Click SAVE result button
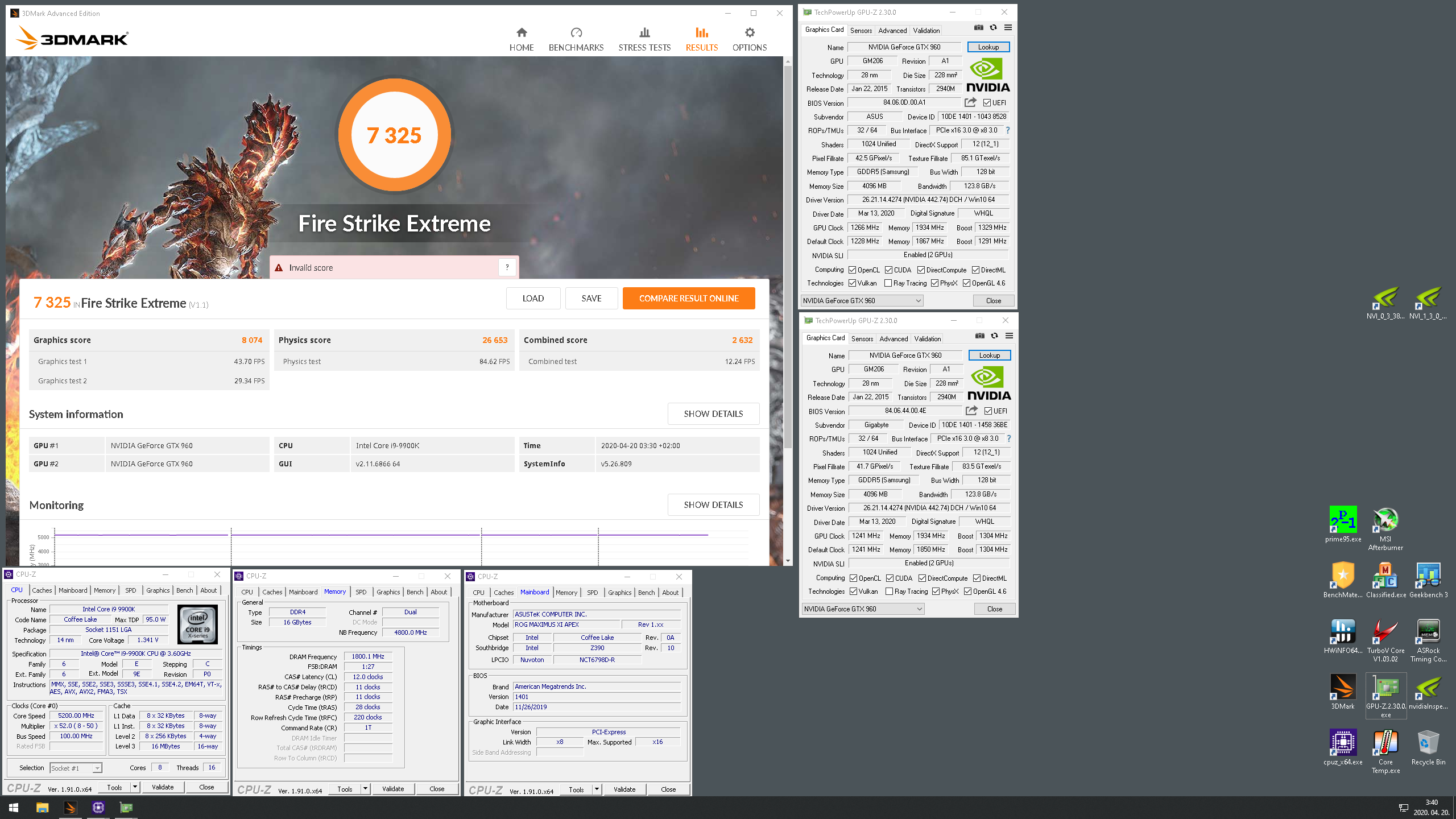The height and width of the screenshot is (819, 1456). tap(591, 298)
